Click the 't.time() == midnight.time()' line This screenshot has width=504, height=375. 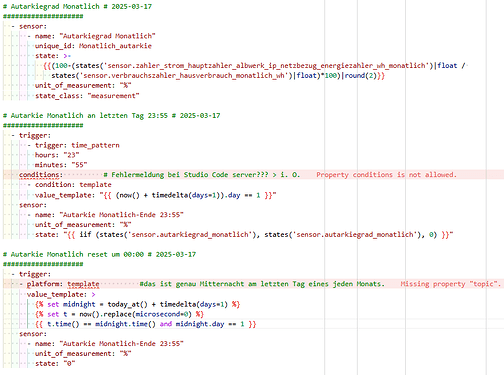[x=146, y=324]
